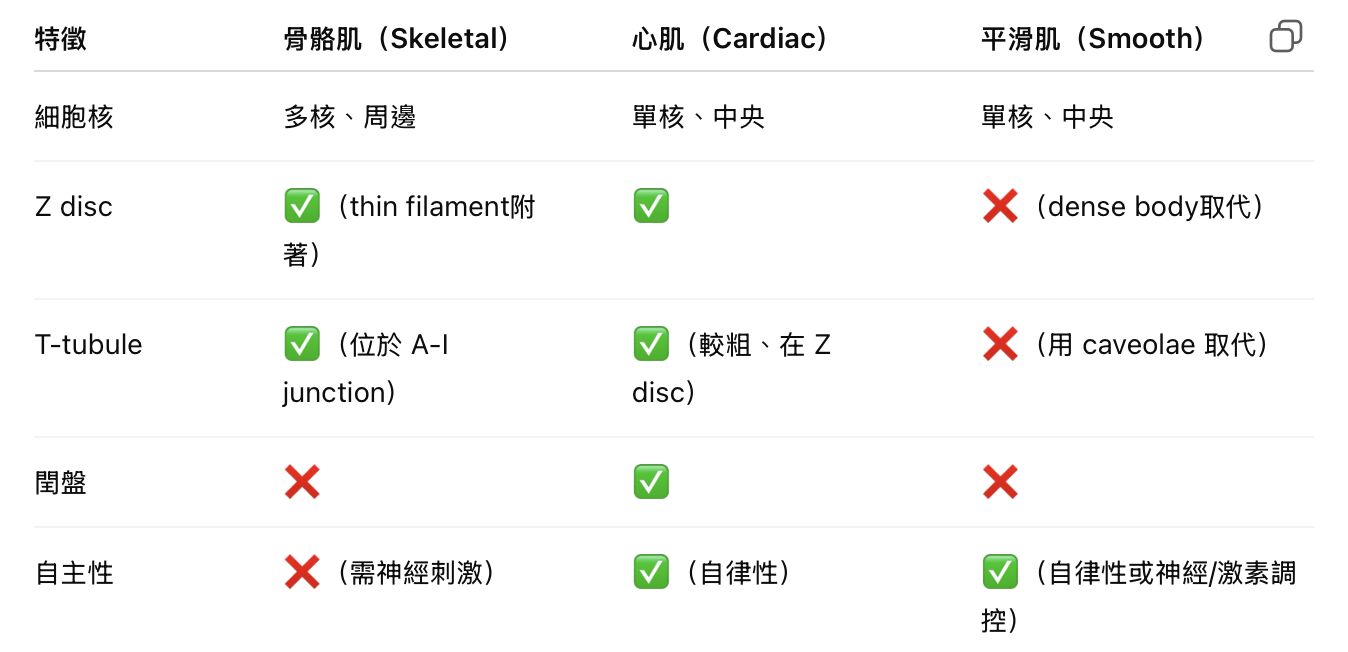Click the 特徵 header cell
Viewport: 1348px width, 652px height.
pos(60,39)
